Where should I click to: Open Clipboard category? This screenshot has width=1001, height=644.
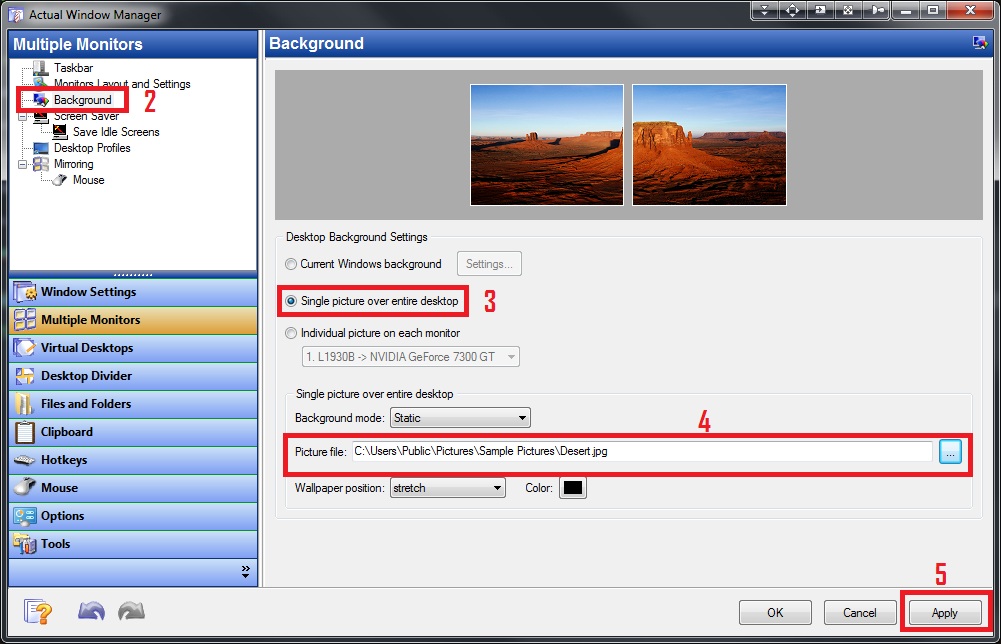[133, 432]
